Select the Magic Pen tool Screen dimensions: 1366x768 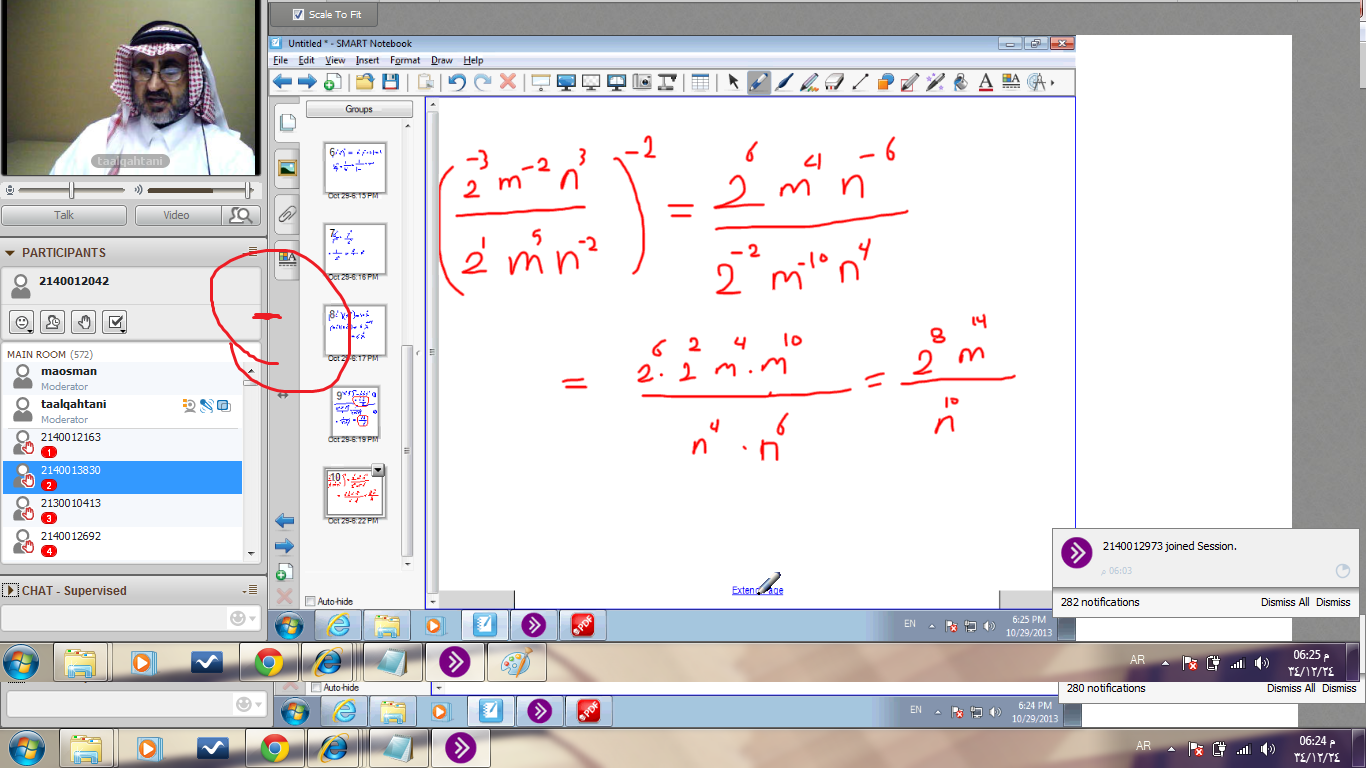[x=935, y=82]
